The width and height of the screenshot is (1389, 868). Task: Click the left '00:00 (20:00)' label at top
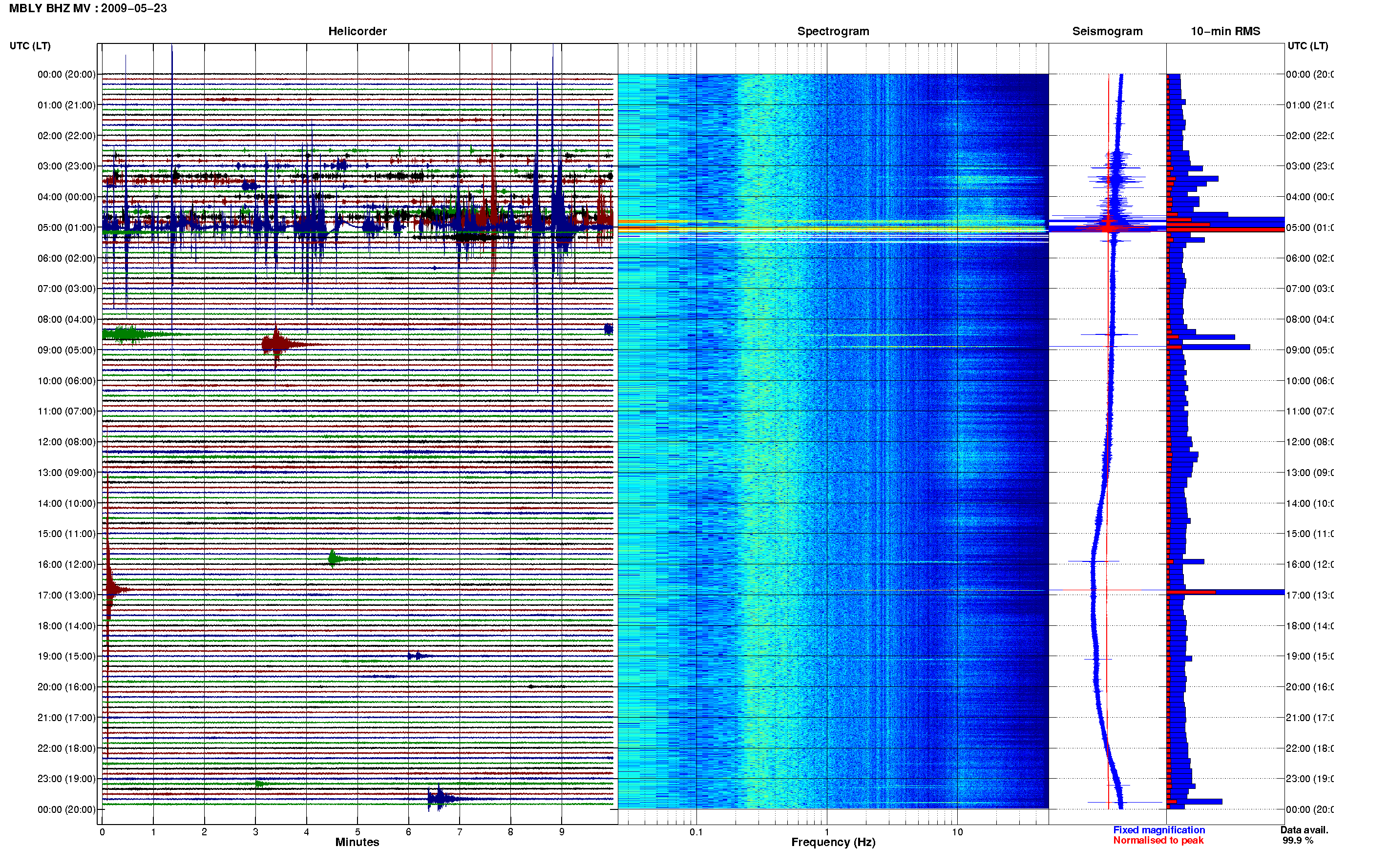(x=66, y=74)
